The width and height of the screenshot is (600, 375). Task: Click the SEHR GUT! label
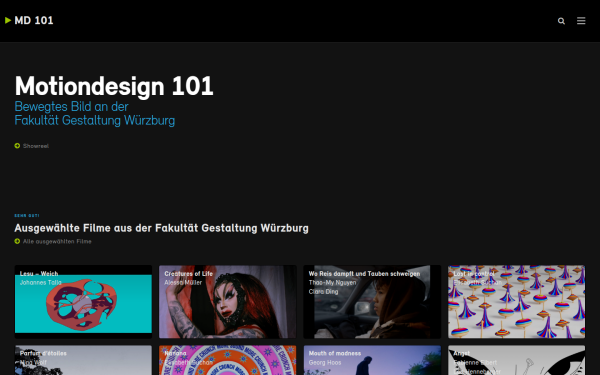27,216
